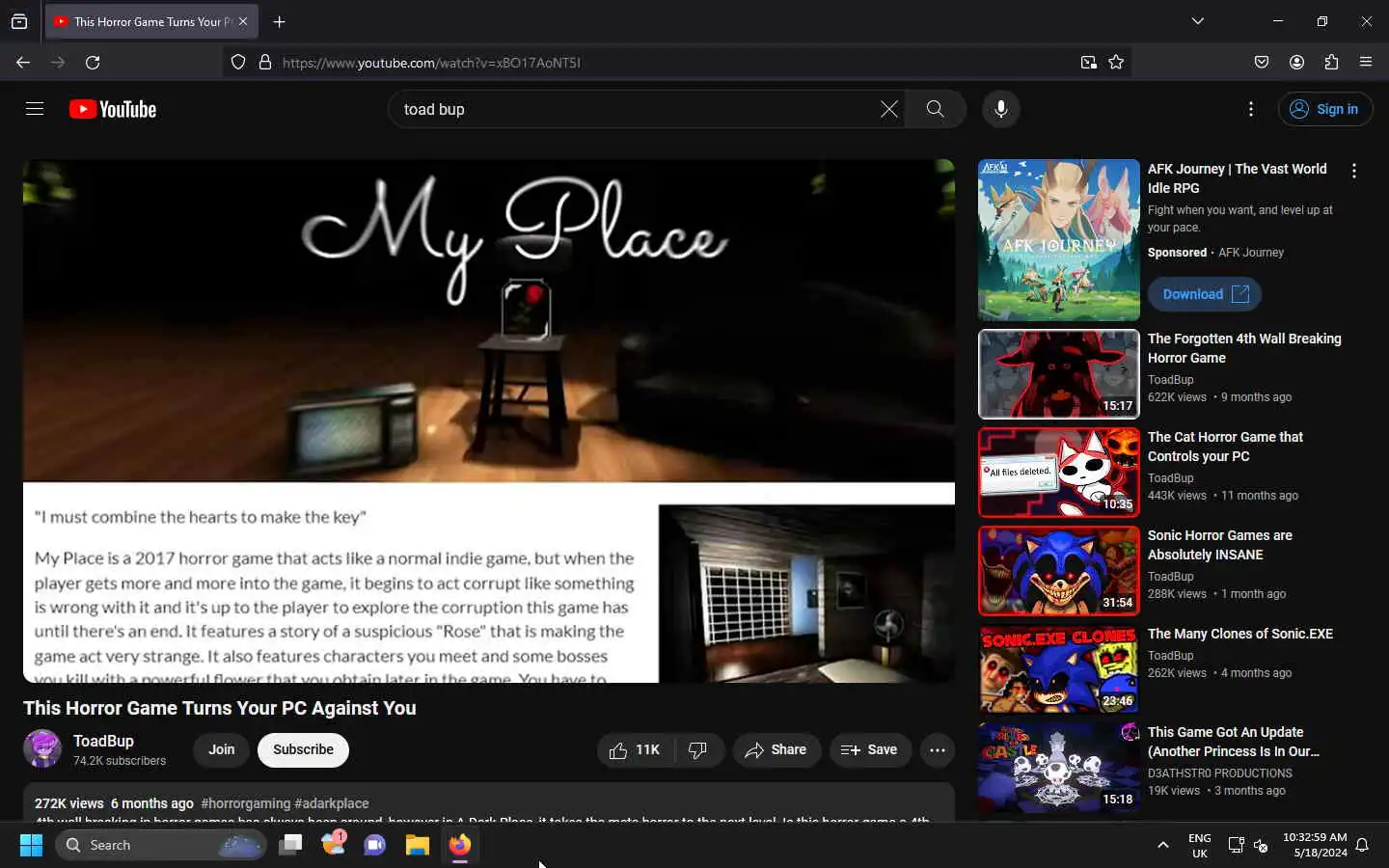This screenshot has width=1389, height=868.
Task: Download AFK Journey from sponsored ad
Action: click(1205, 294)
